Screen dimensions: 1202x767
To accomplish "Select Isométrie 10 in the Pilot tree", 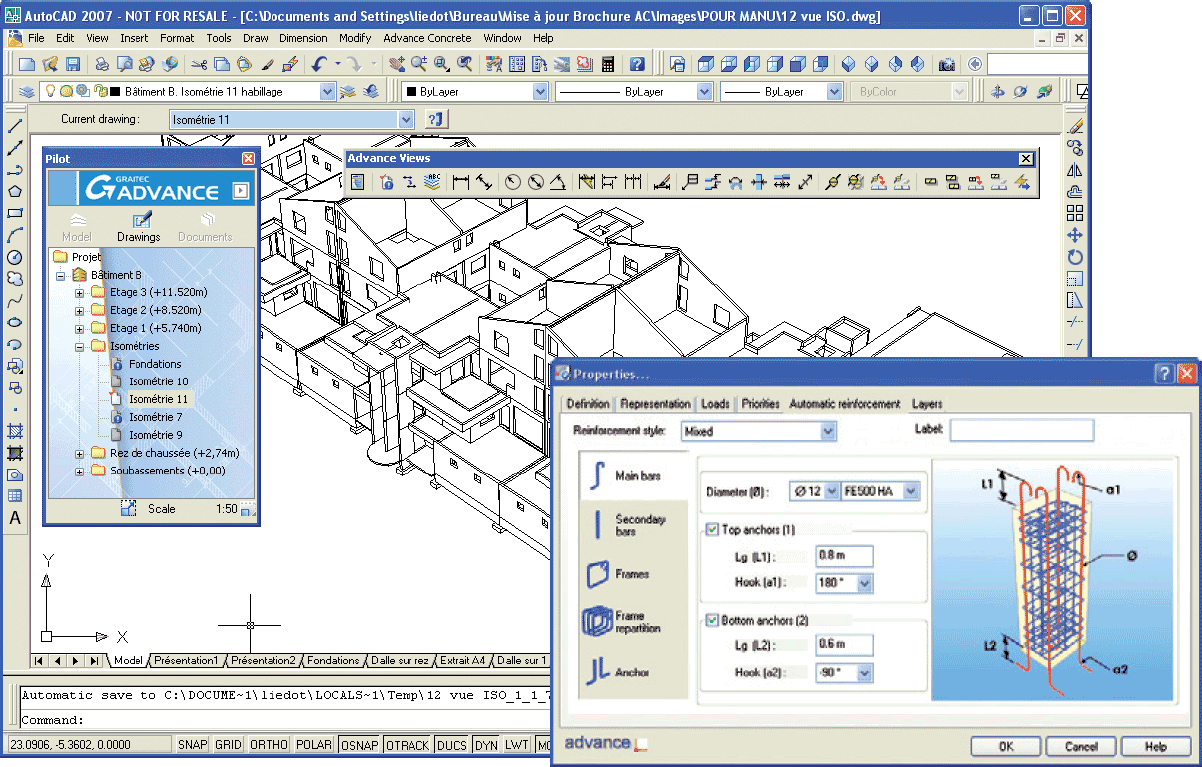I will [x=158, y=381].
